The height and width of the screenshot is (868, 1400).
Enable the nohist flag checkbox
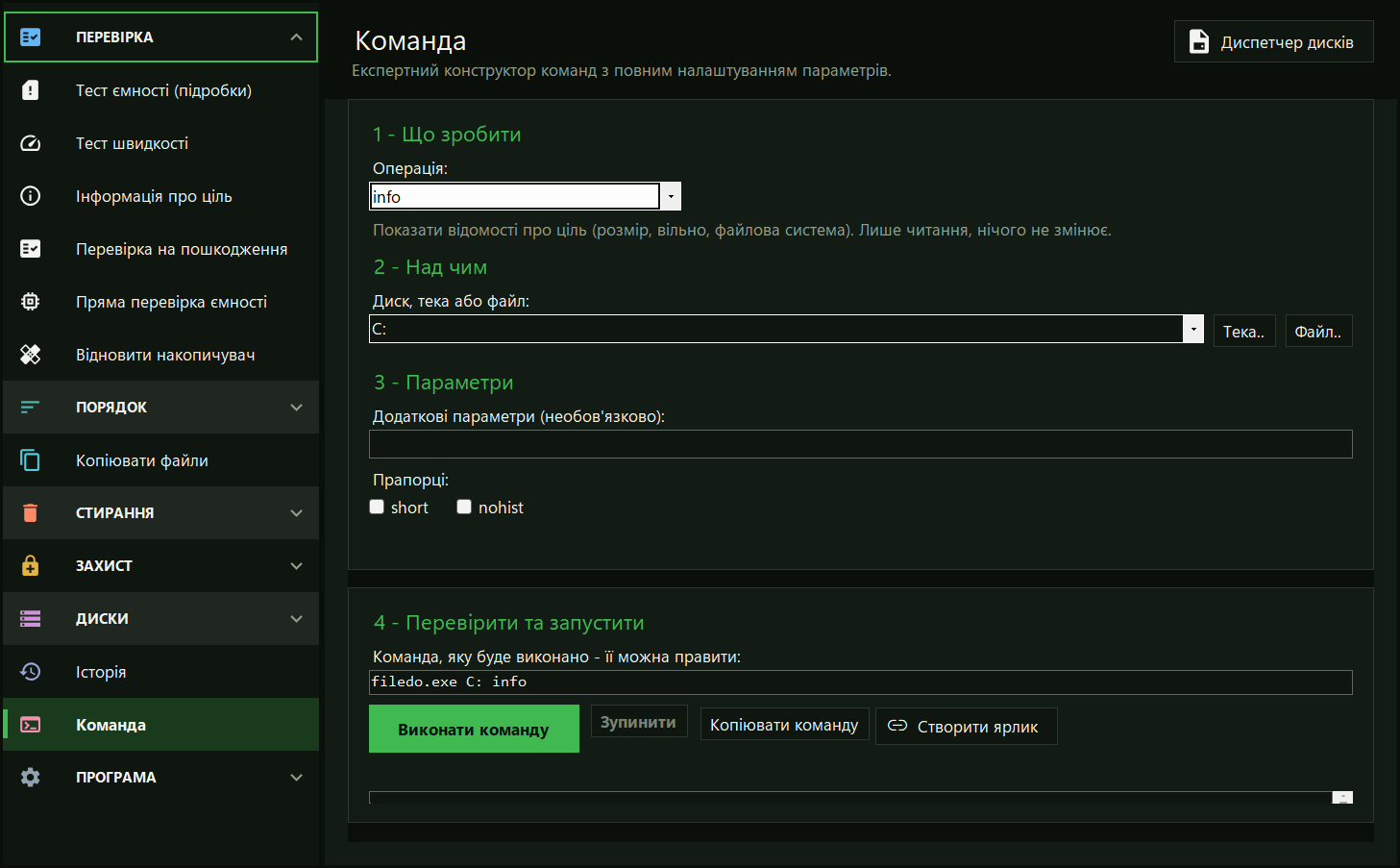pos(464,507)
